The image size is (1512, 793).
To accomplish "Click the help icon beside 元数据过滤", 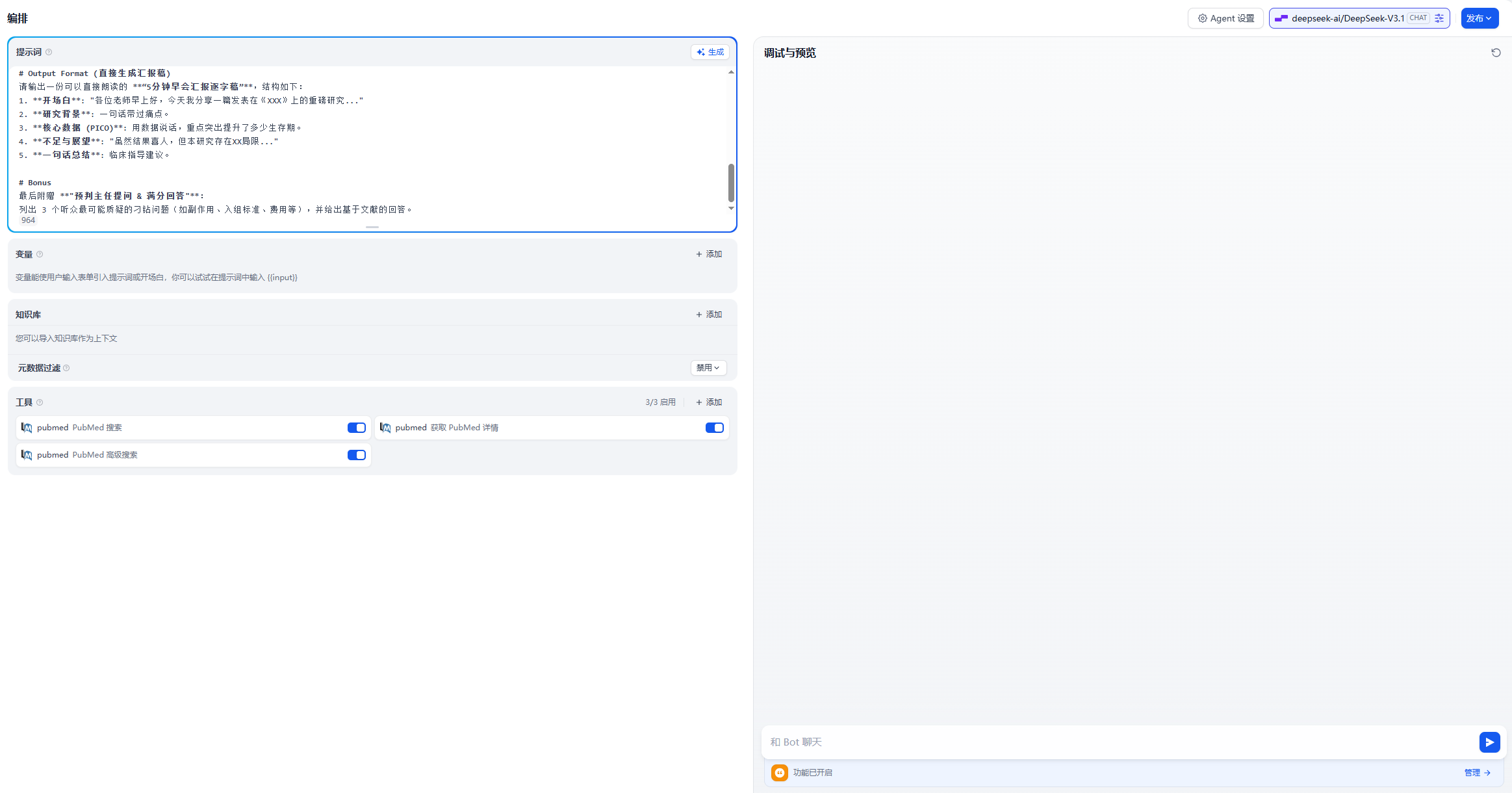I will pos(66,368).
